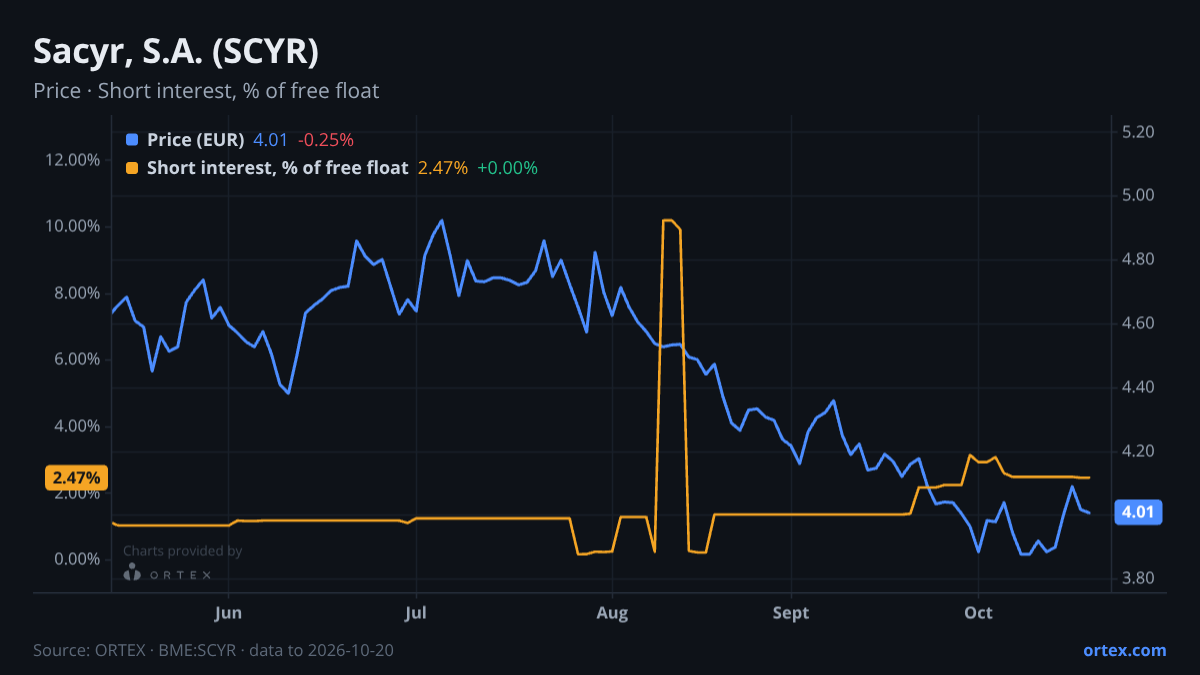This screenshot has height=675, width=1200.
Task: Click the 5.00 right axis label
Action: 1139,196
